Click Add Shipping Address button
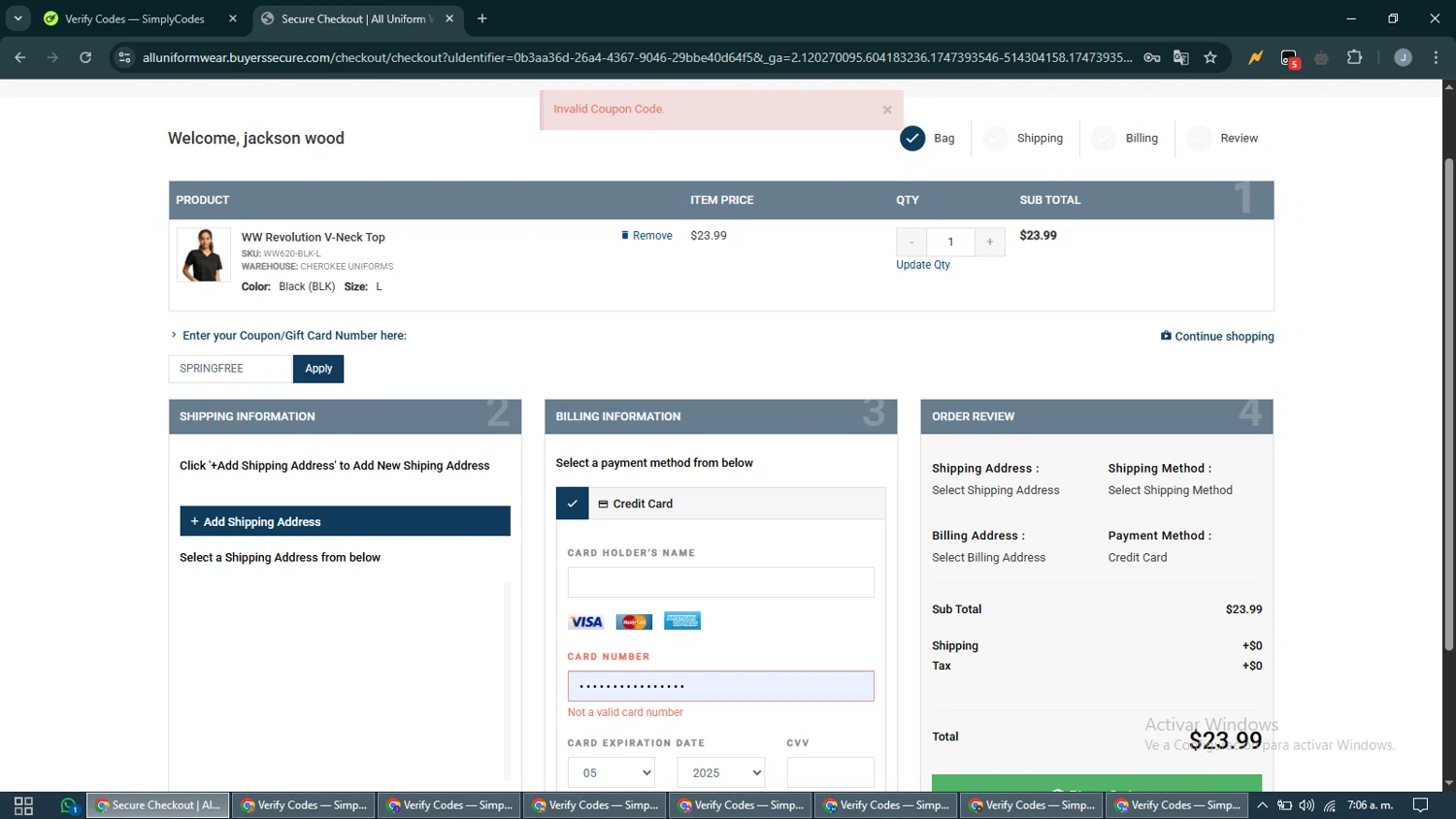Image resolution: width=1456 pixels, height=819 pixels. [x=345, y=521]
